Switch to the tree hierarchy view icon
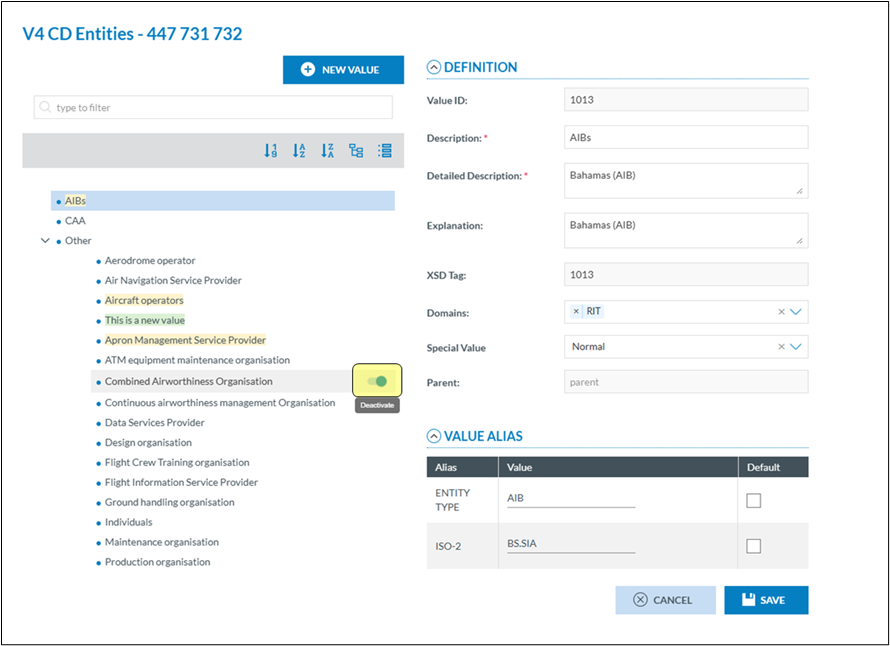Viewport: 890px width, 646px height. pyautogui.click(x=356, y=151)
